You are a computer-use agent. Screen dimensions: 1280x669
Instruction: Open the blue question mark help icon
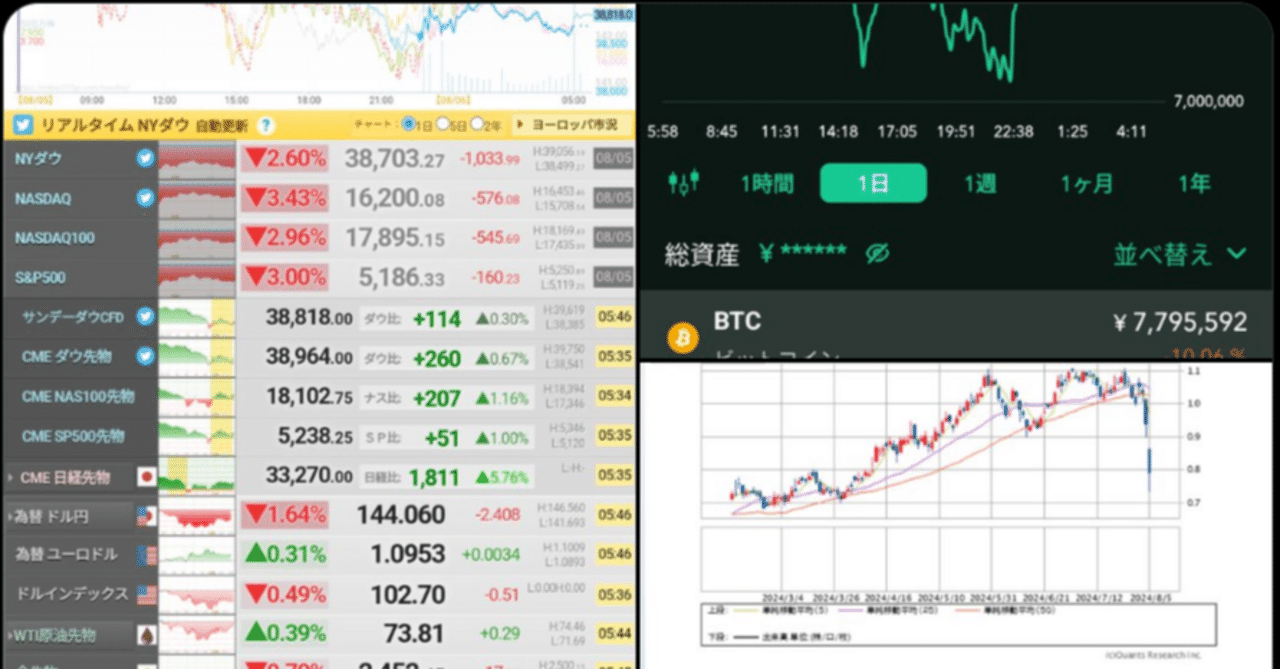pyautogui.click(x=265, y=126)
